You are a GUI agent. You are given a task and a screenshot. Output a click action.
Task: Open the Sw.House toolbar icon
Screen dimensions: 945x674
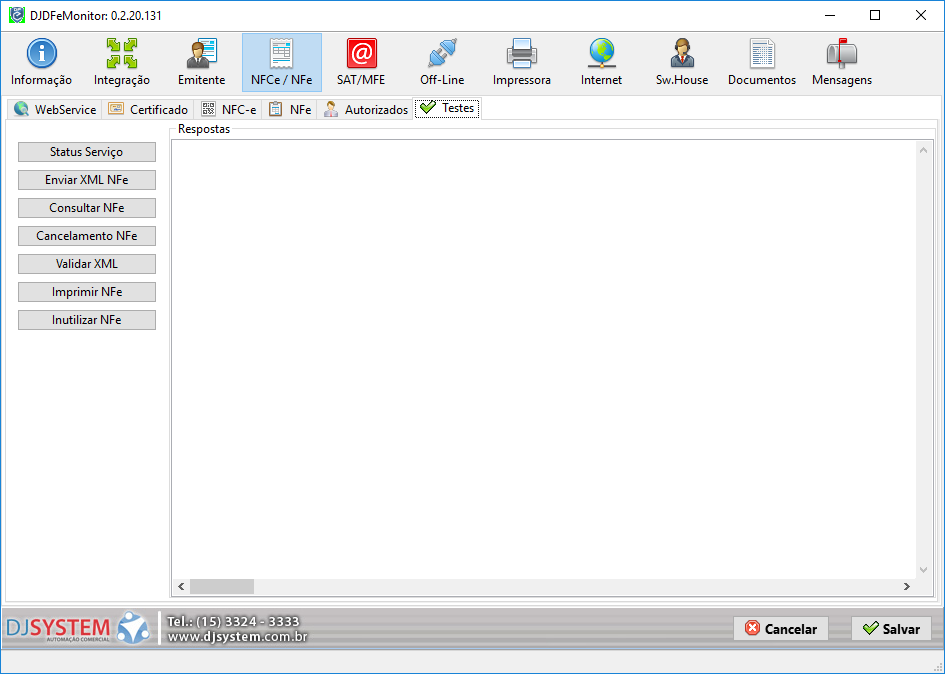click(x=682, y=62)
